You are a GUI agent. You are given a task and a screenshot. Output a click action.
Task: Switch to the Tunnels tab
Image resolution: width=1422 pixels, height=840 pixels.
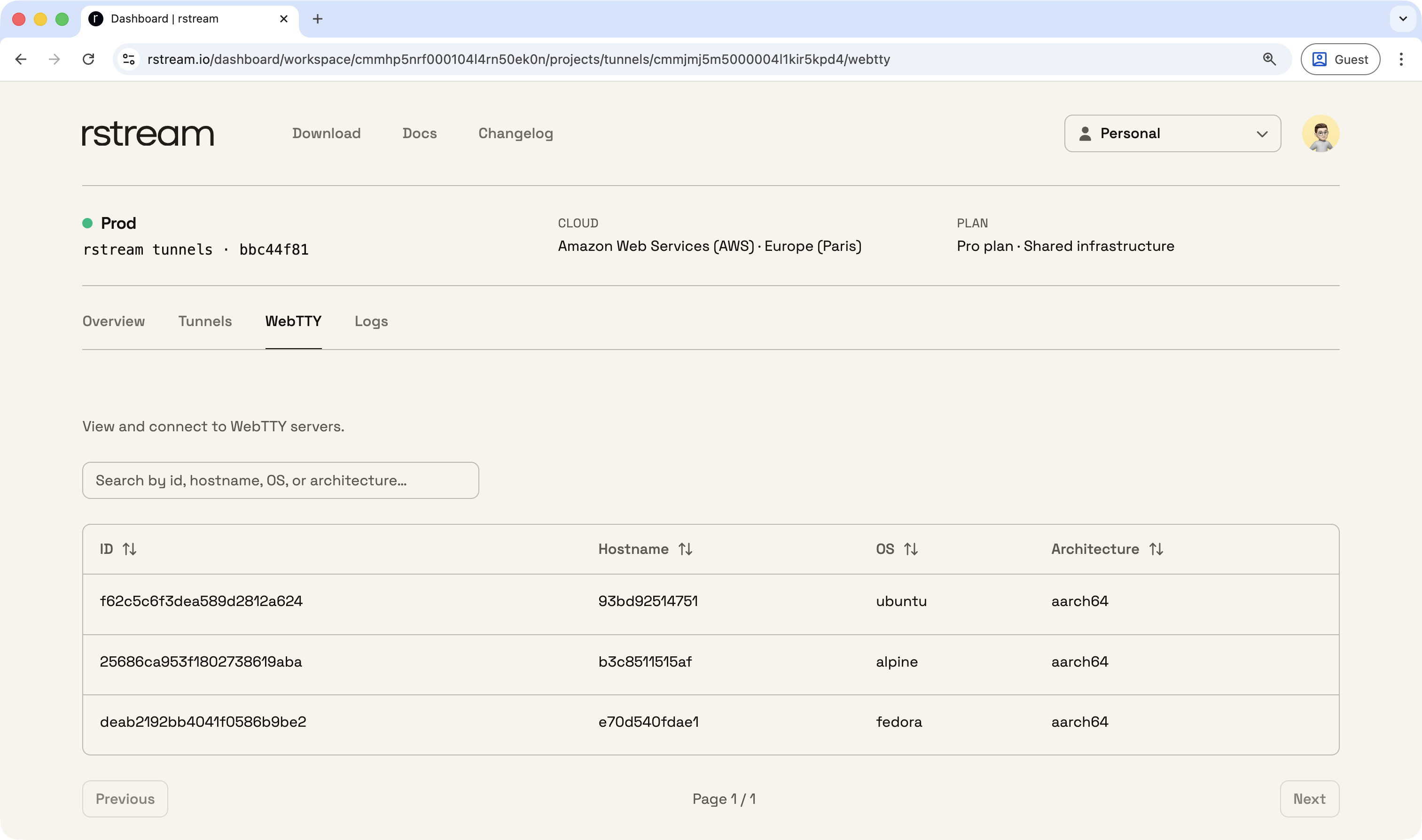tap(205, 321)
